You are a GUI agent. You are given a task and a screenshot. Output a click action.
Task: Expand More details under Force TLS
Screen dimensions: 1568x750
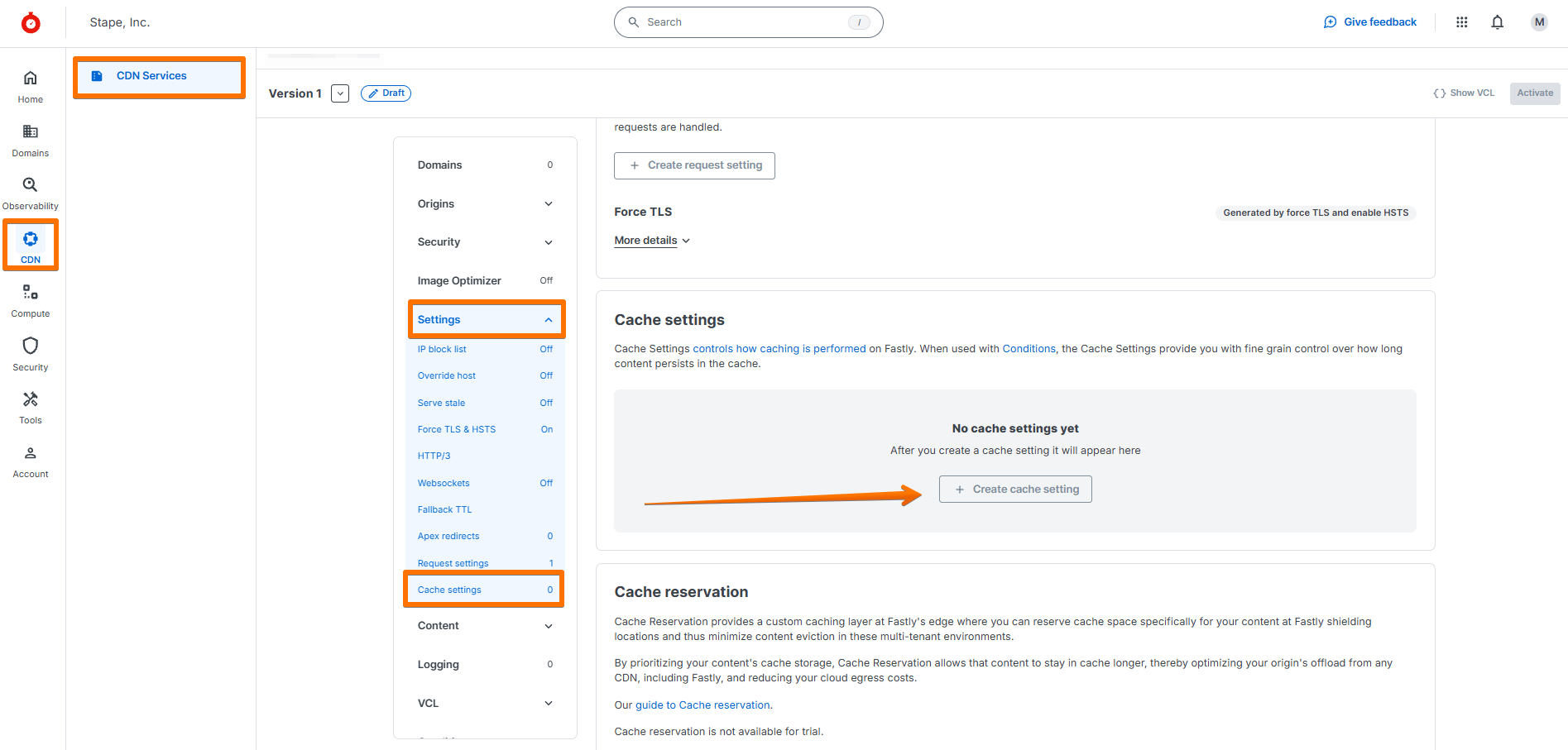[x=652, y=241]
